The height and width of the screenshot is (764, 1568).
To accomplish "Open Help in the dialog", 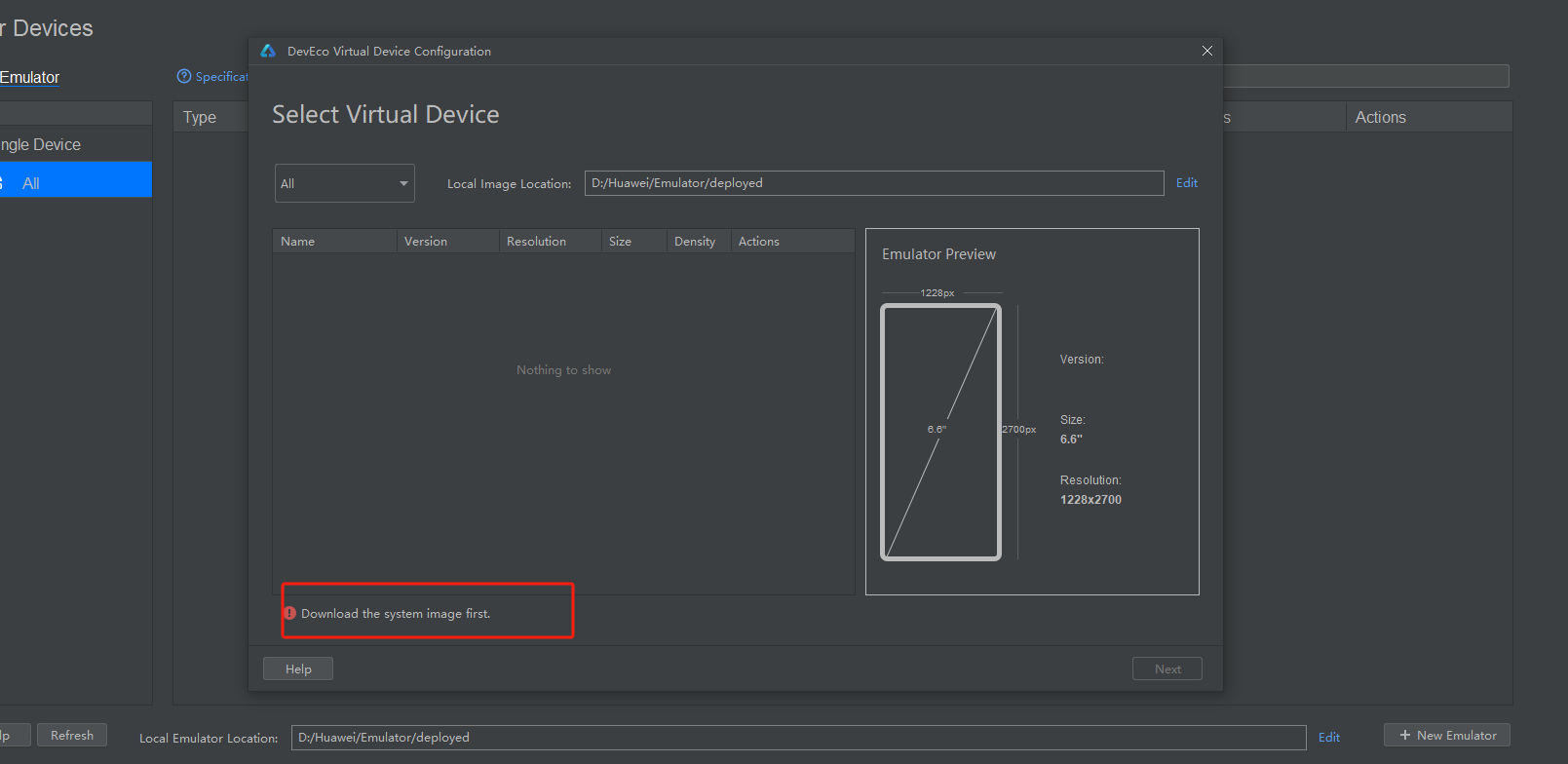I will tap(298, 668).
